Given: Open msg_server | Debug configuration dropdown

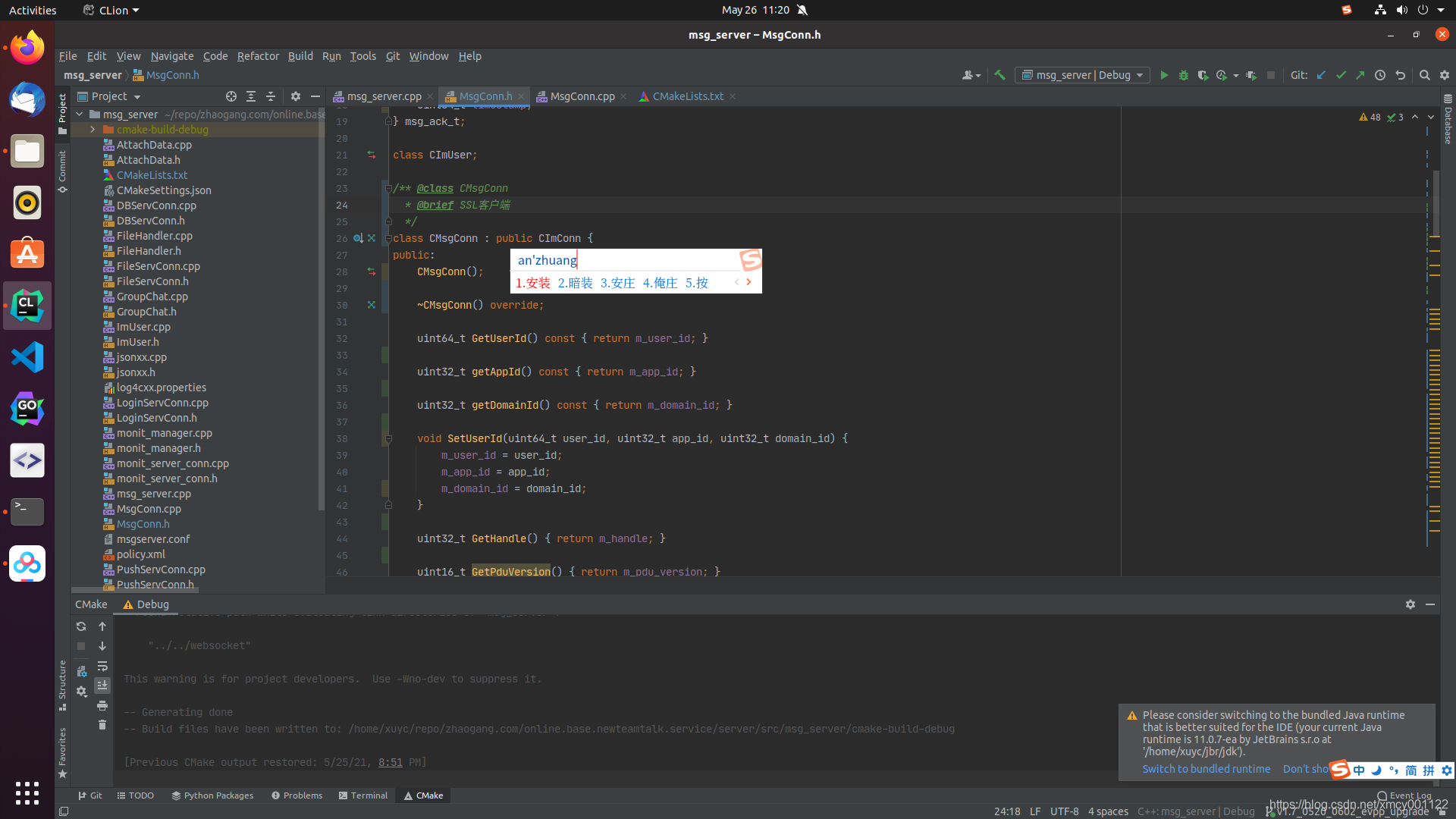Looking at the screenshot, I should click(1083, 75).
